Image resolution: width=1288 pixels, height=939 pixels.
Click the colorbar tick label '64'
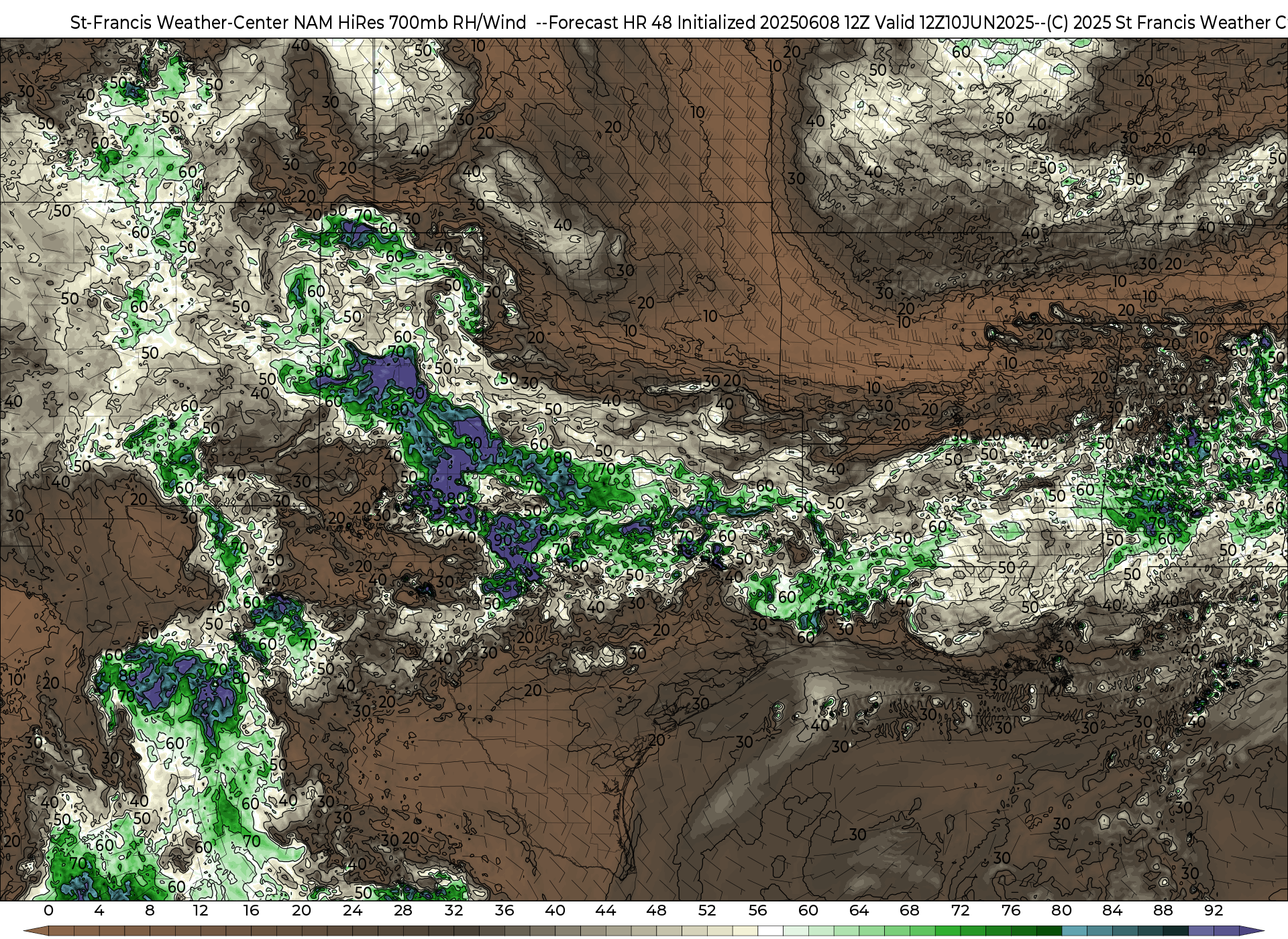pyautogui.click(x=859, y=910)
